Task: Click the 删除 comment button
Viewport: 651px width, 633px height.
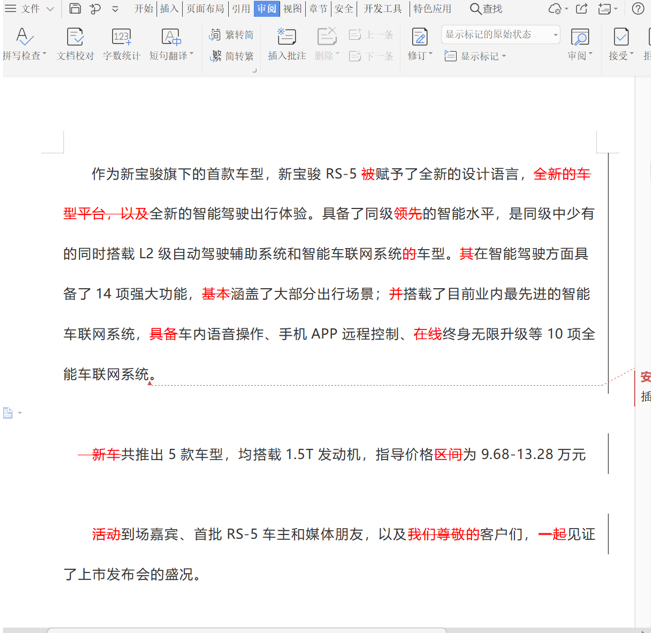Action: (x=327, y=44)
